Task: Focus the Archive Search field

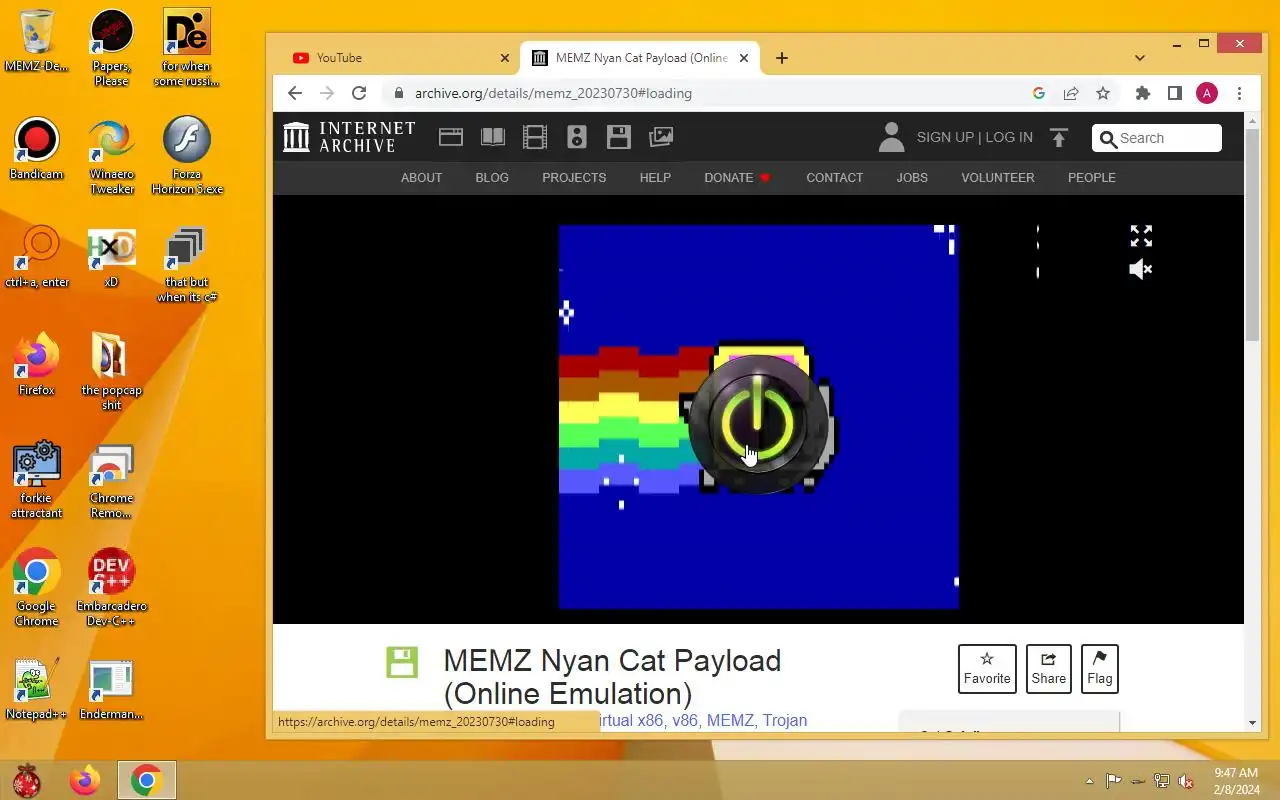Action: coord(1157,138)
